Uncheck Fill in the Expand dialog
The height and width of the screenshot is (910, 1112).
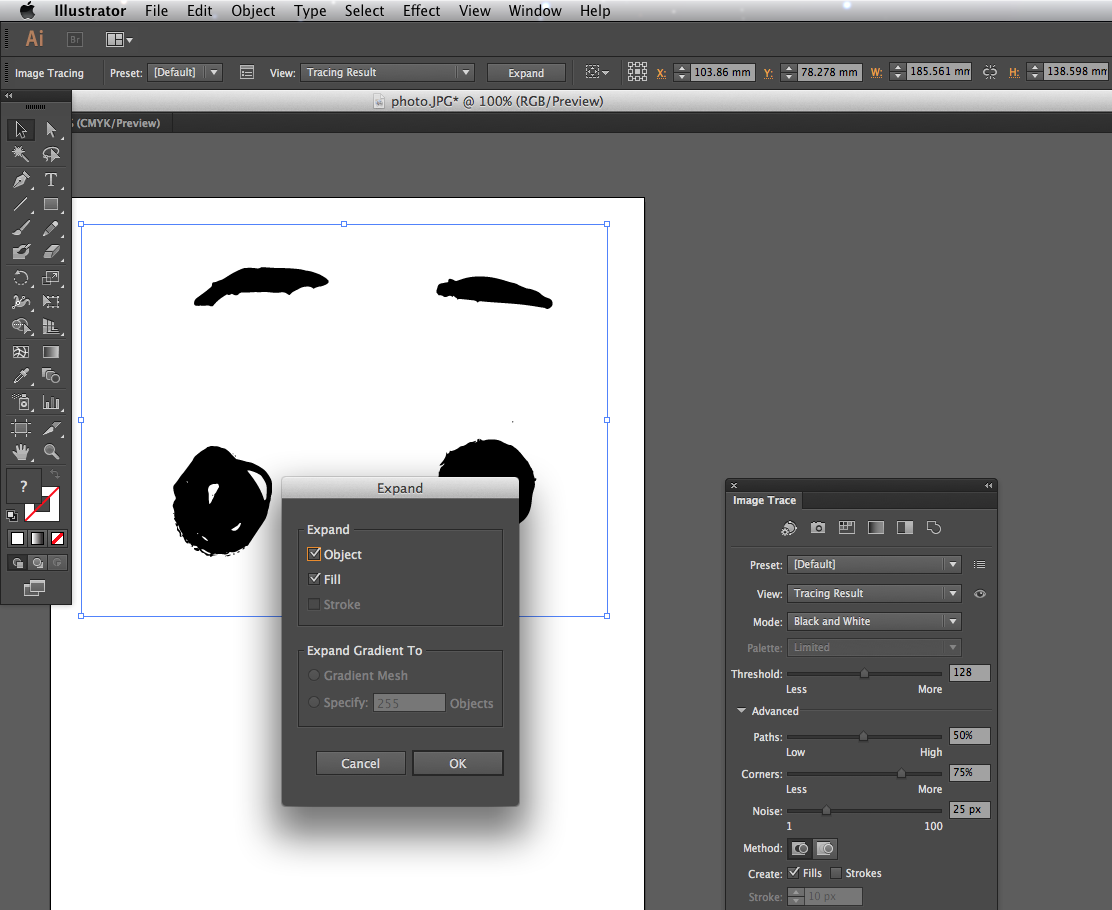[313, 579]
